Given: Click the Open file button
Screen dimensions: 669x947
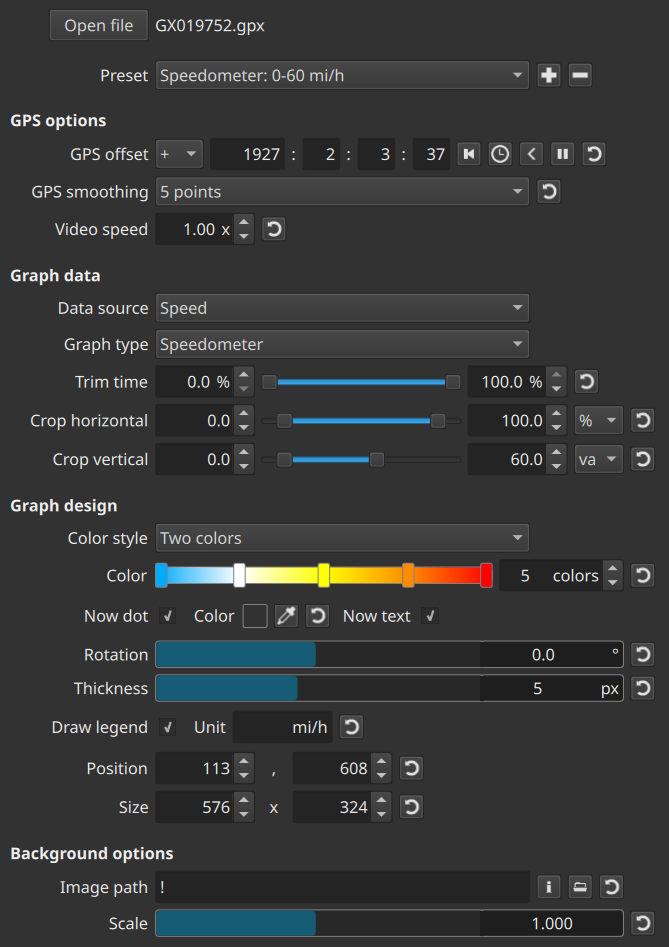Looking at the screenshot, I should point(98,26).
